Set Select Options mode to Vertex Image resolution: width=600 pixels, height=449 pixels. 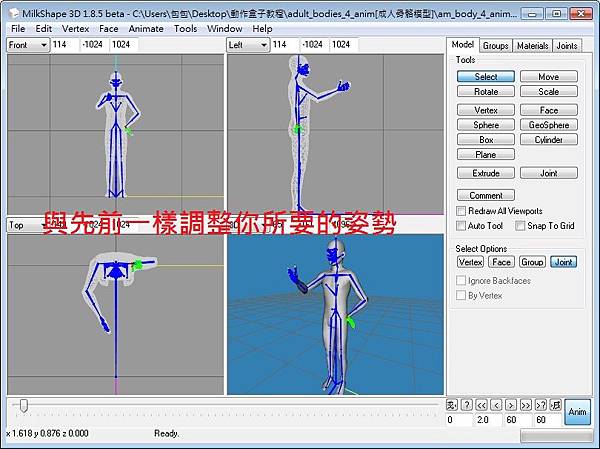pyautogui.click(x=471, y=262)
